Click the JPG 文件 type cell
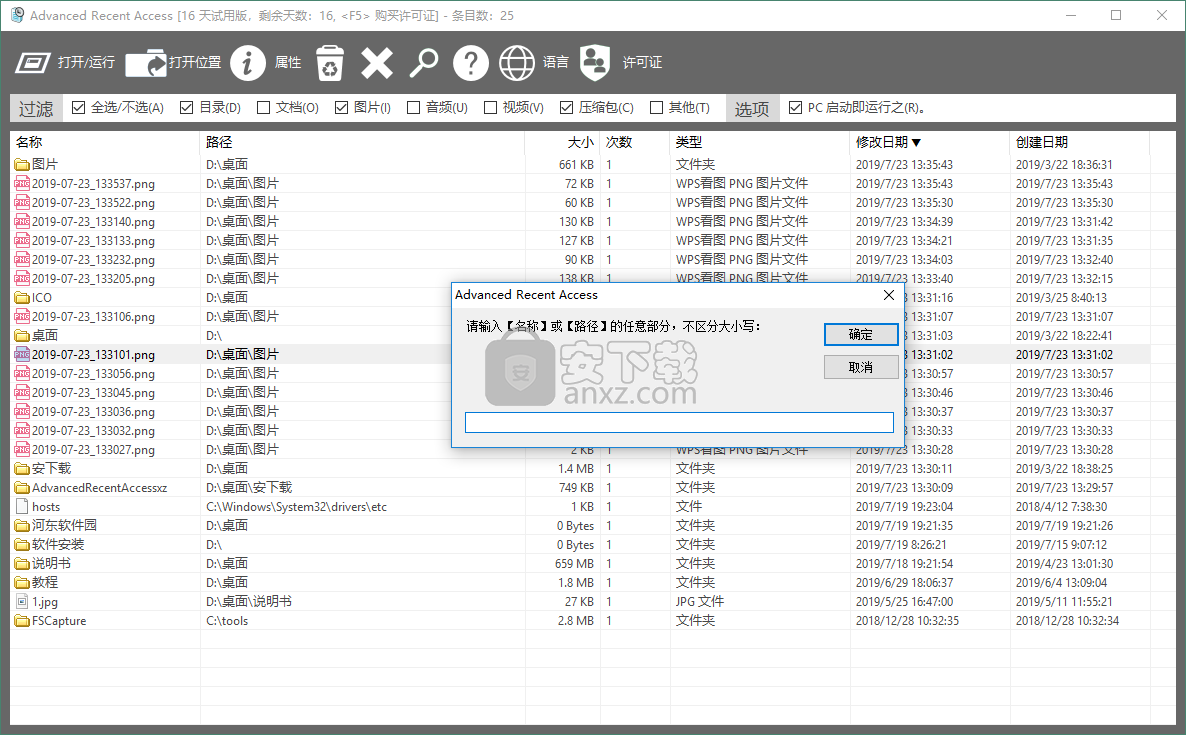 coord(700,602)
